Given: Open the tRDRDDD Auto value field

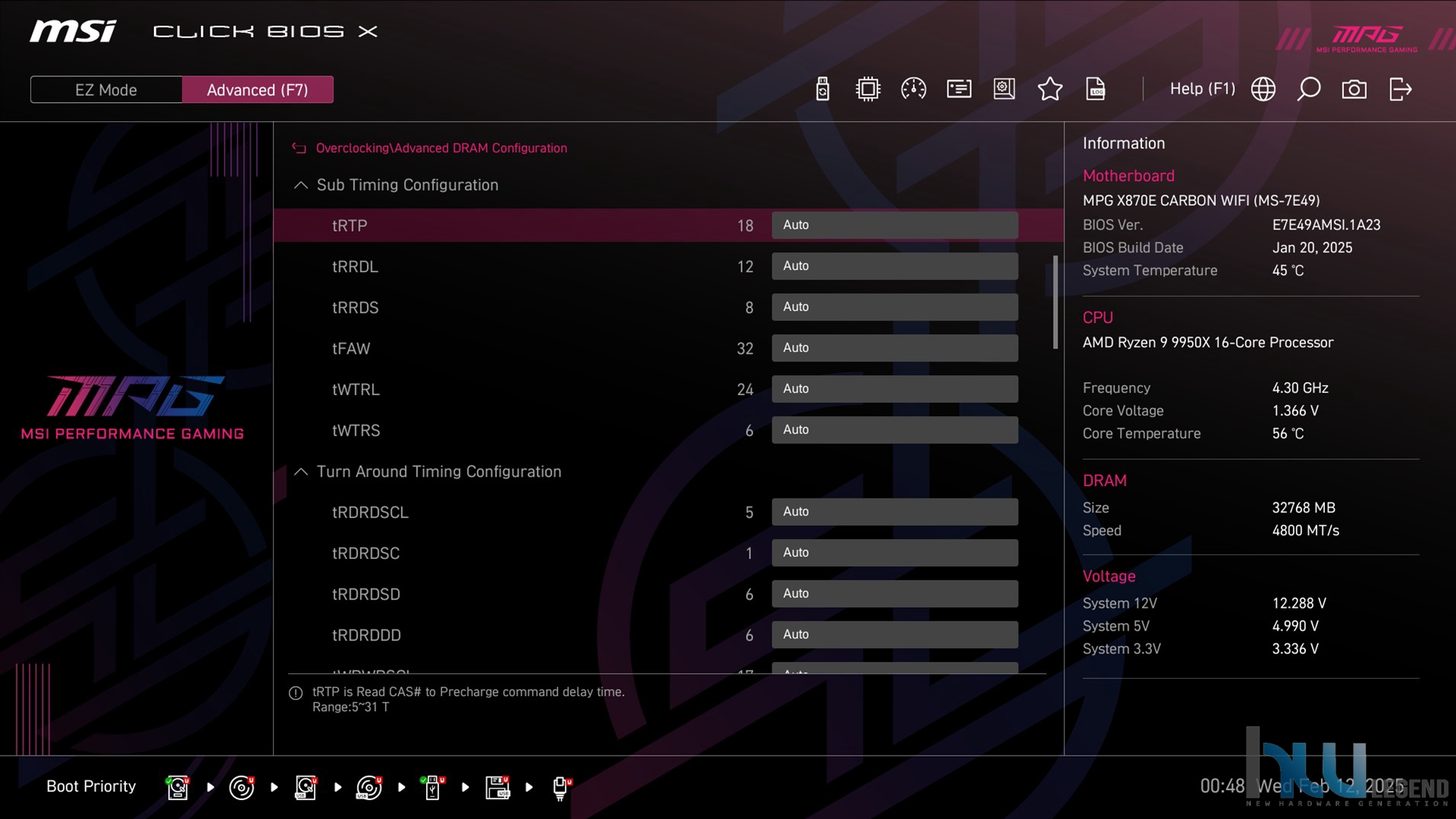Looking at the screenshot, I should 894,634.
